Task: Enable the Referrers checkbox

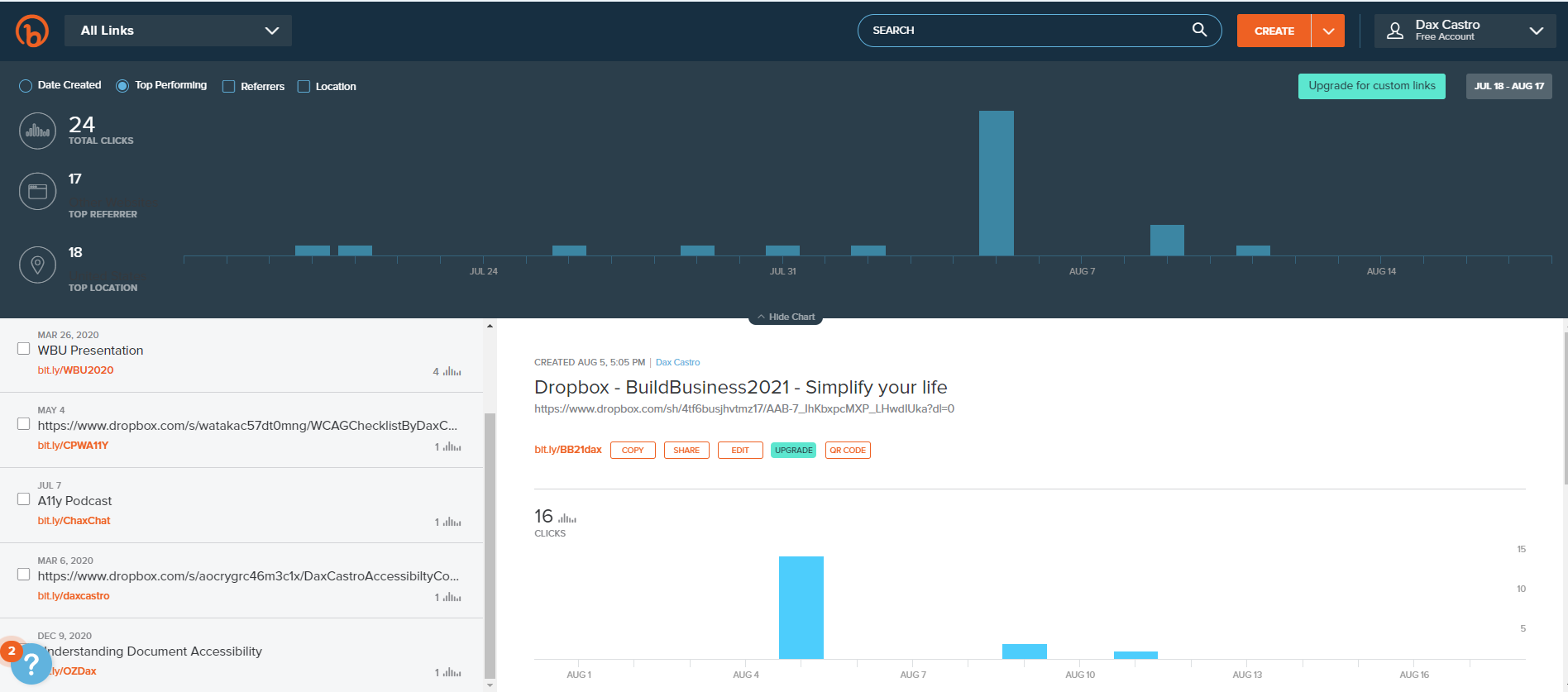Action: click(x=229, y=87)
